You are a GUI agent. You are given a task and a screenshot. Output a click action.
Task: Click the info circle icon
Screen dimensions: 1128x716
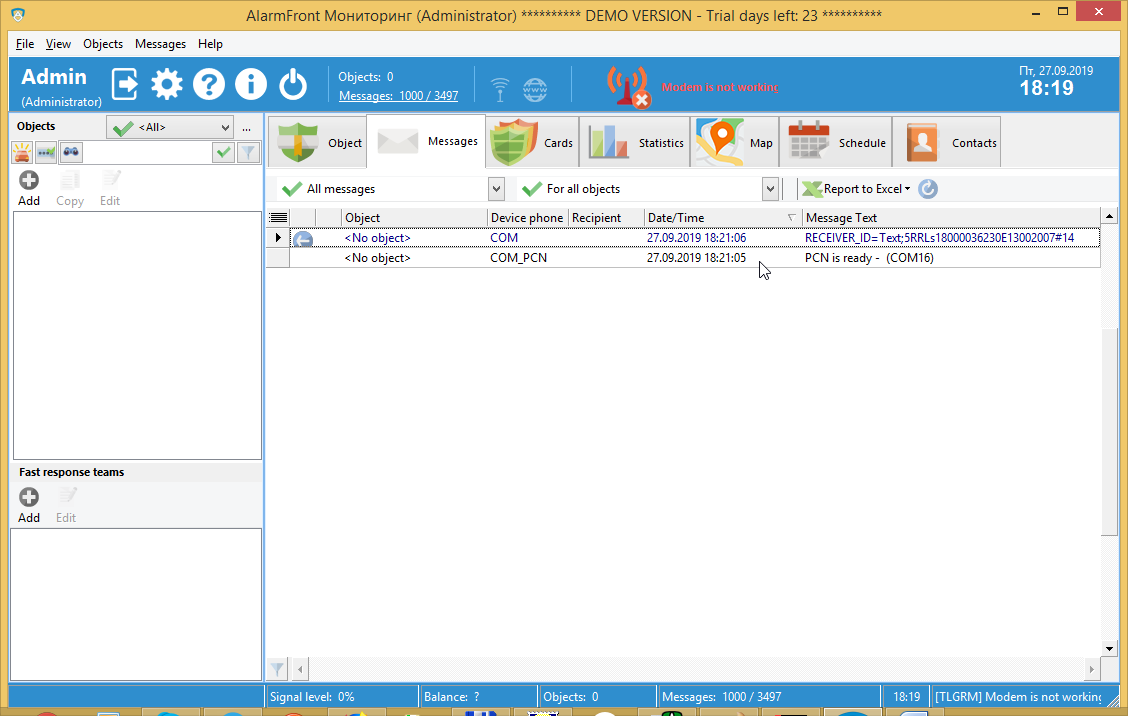250,84
